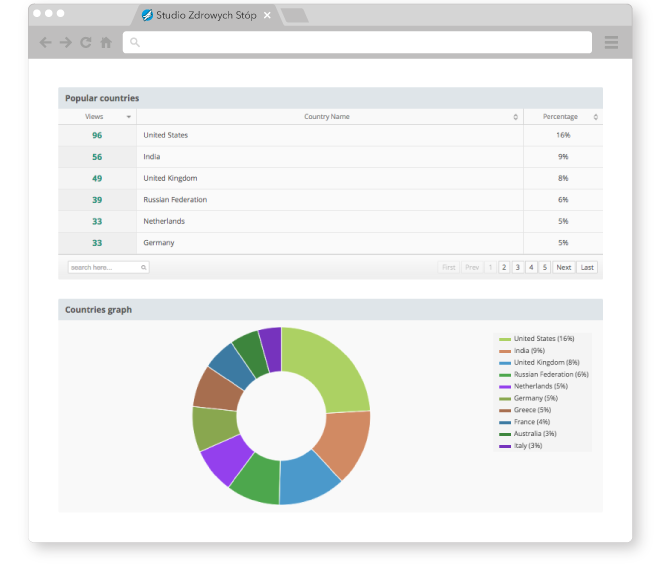Toggle Russian Federation (6%) legend entry
This screenshot has height=566, width=666.
544,375
